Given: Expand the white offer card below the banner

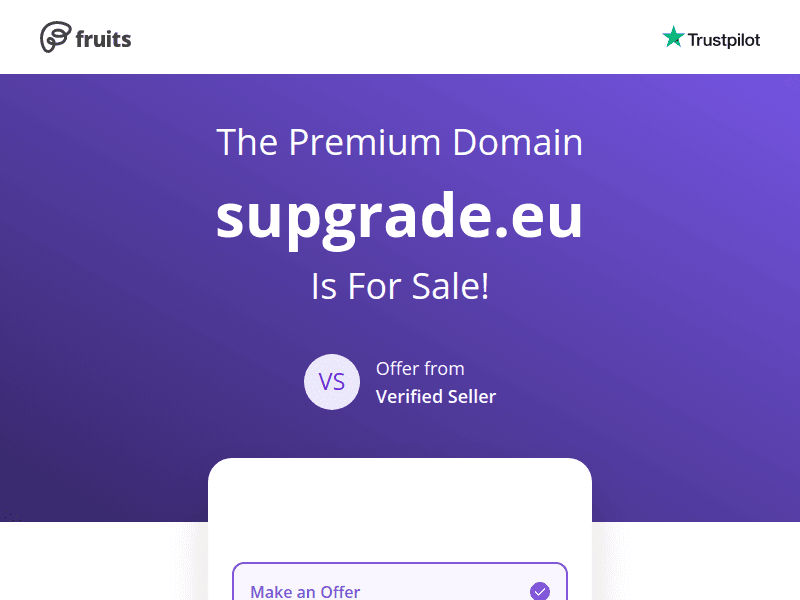Looking at the screenshot, I should 400,520.
